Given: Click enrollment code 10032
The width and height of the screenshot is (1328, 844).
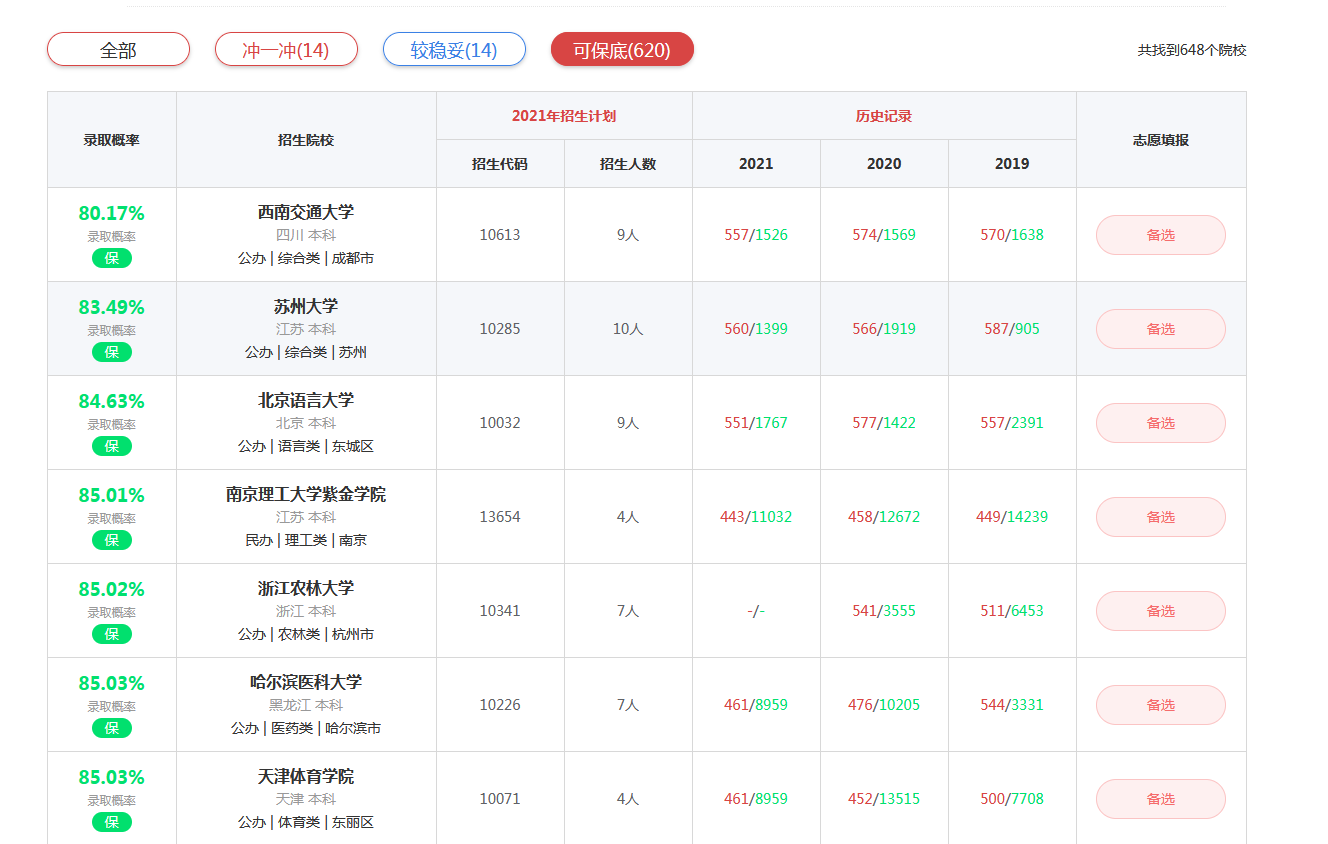Looking at the screenshot, I should click(500, 423).
